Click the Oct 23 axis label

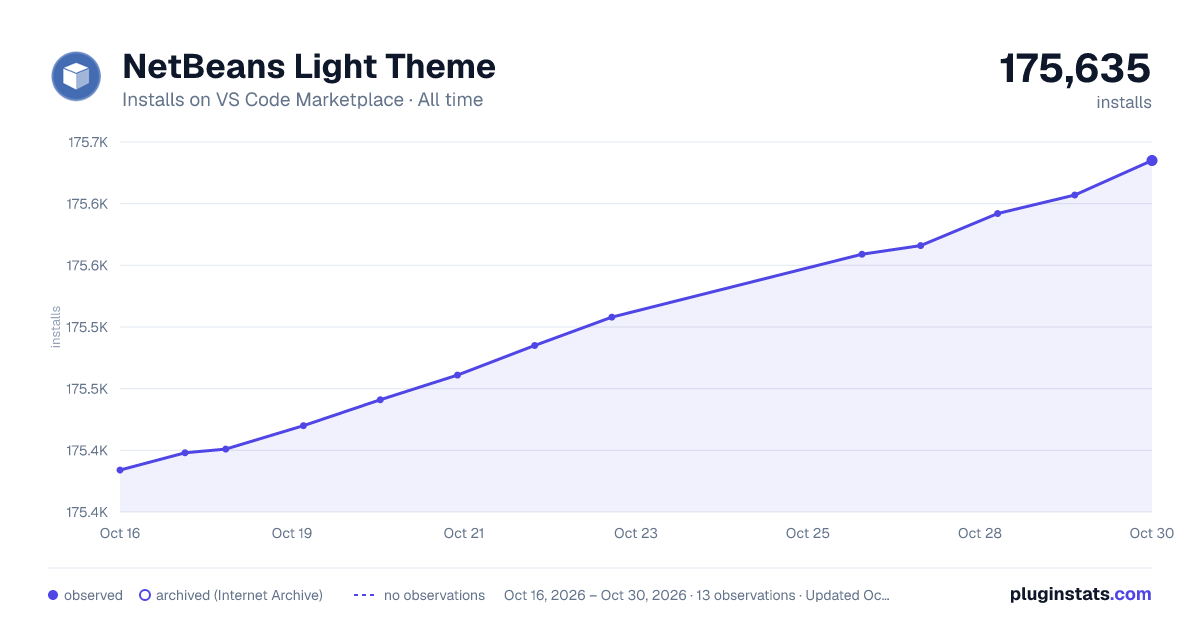[636, 533]
